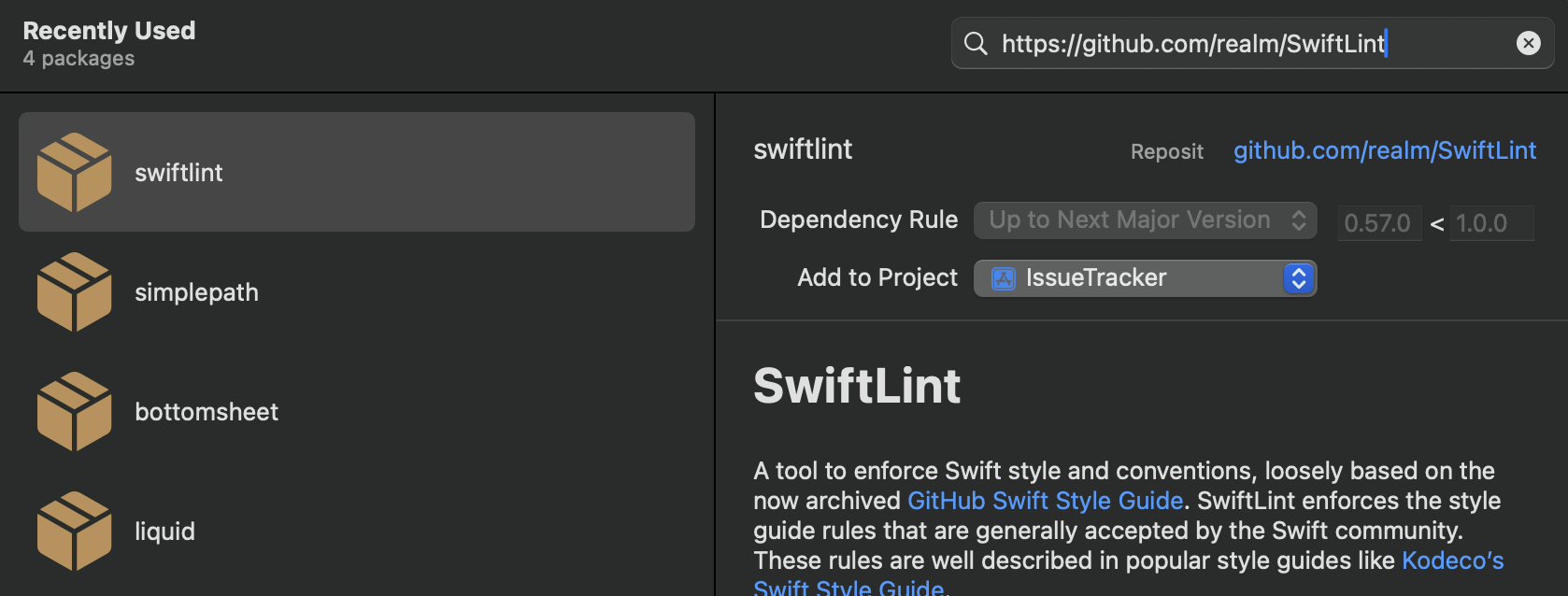This screenshot has width=1568, height=596.
Task: Click the Recently Used heading
Action: [x=109, y=31]
